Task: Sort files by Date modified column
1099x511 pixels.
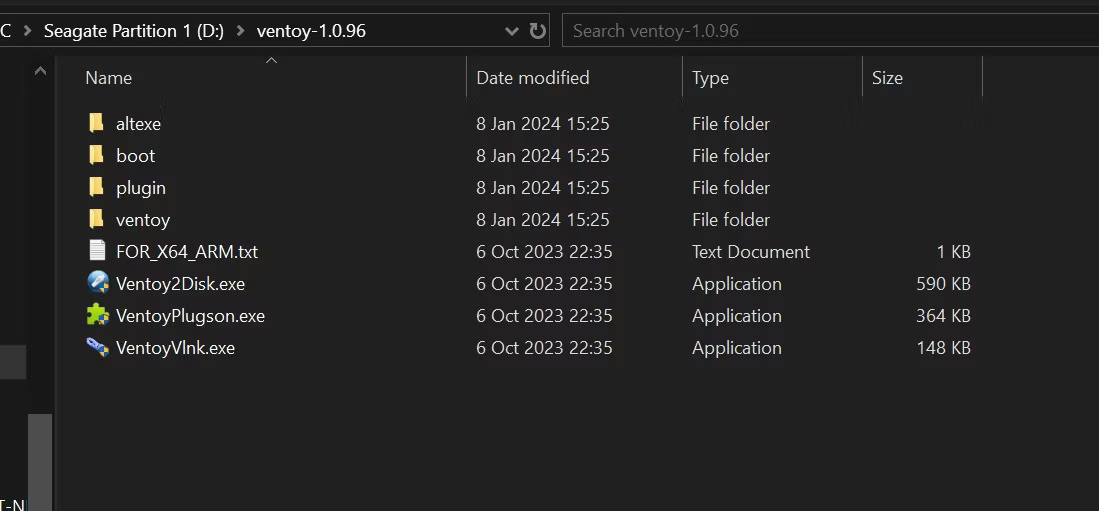Action: [532, 78]
